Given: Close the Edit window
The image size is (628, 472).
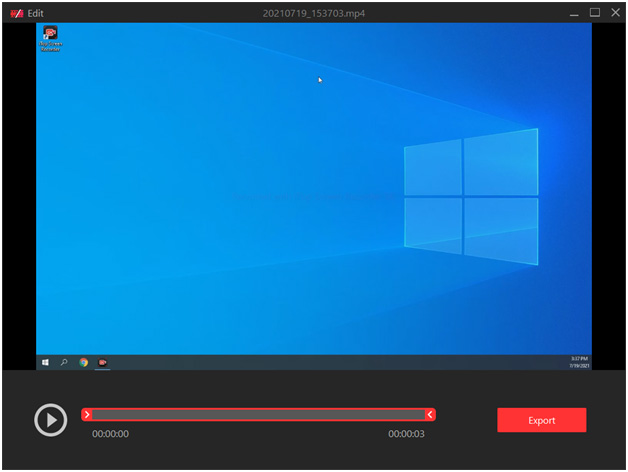Looking at the screenshot, I should pyautogui.click(x=616, y=13).
